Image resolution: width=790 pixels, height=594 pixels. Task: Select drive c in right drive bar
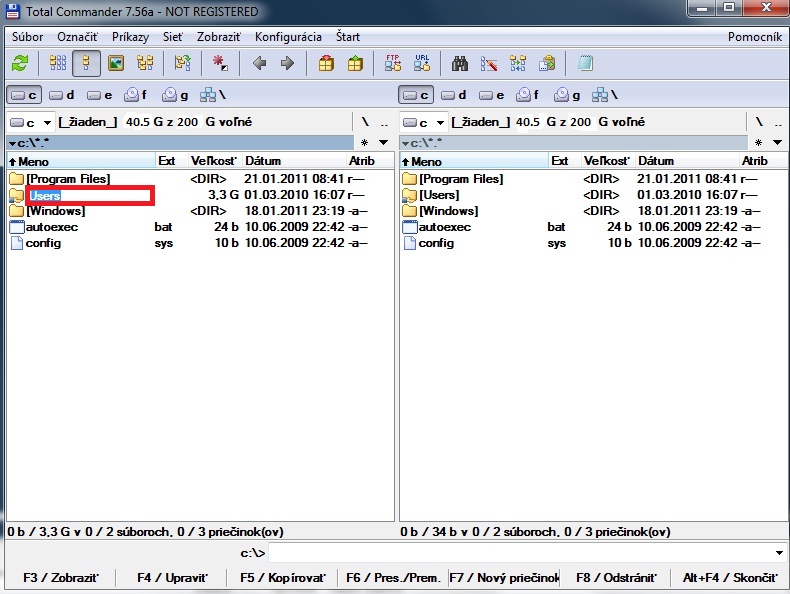click(x=416, y=95)
